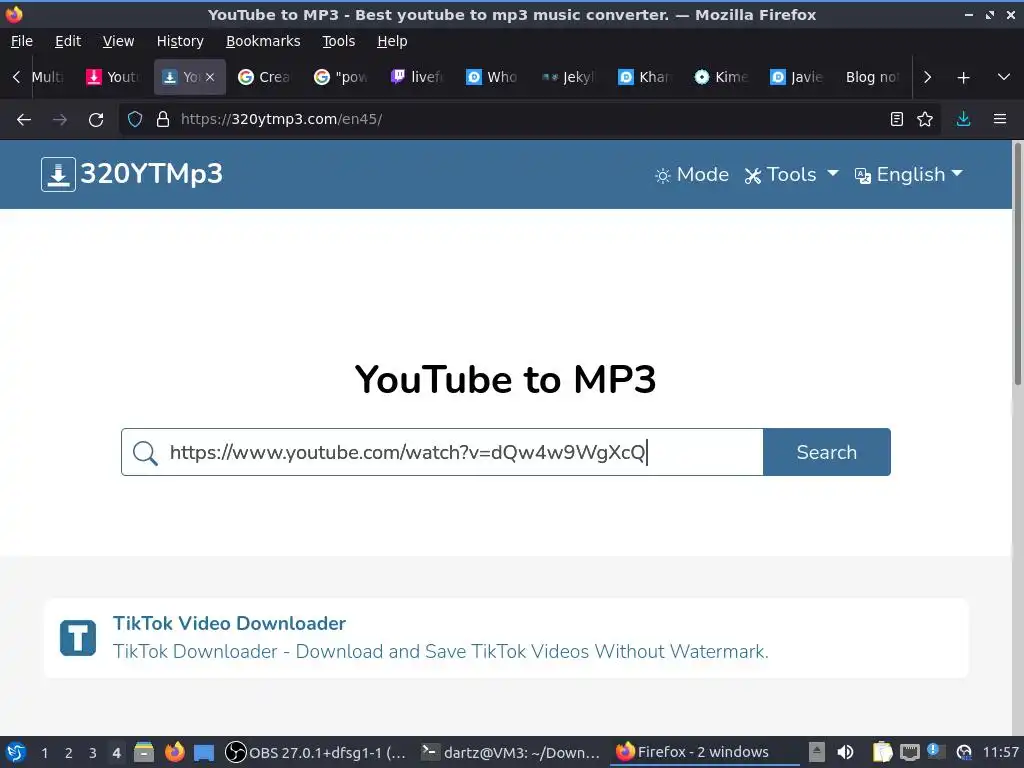Switch to the Javie tab
1024x768 pixels.
[x=796, y=77]
